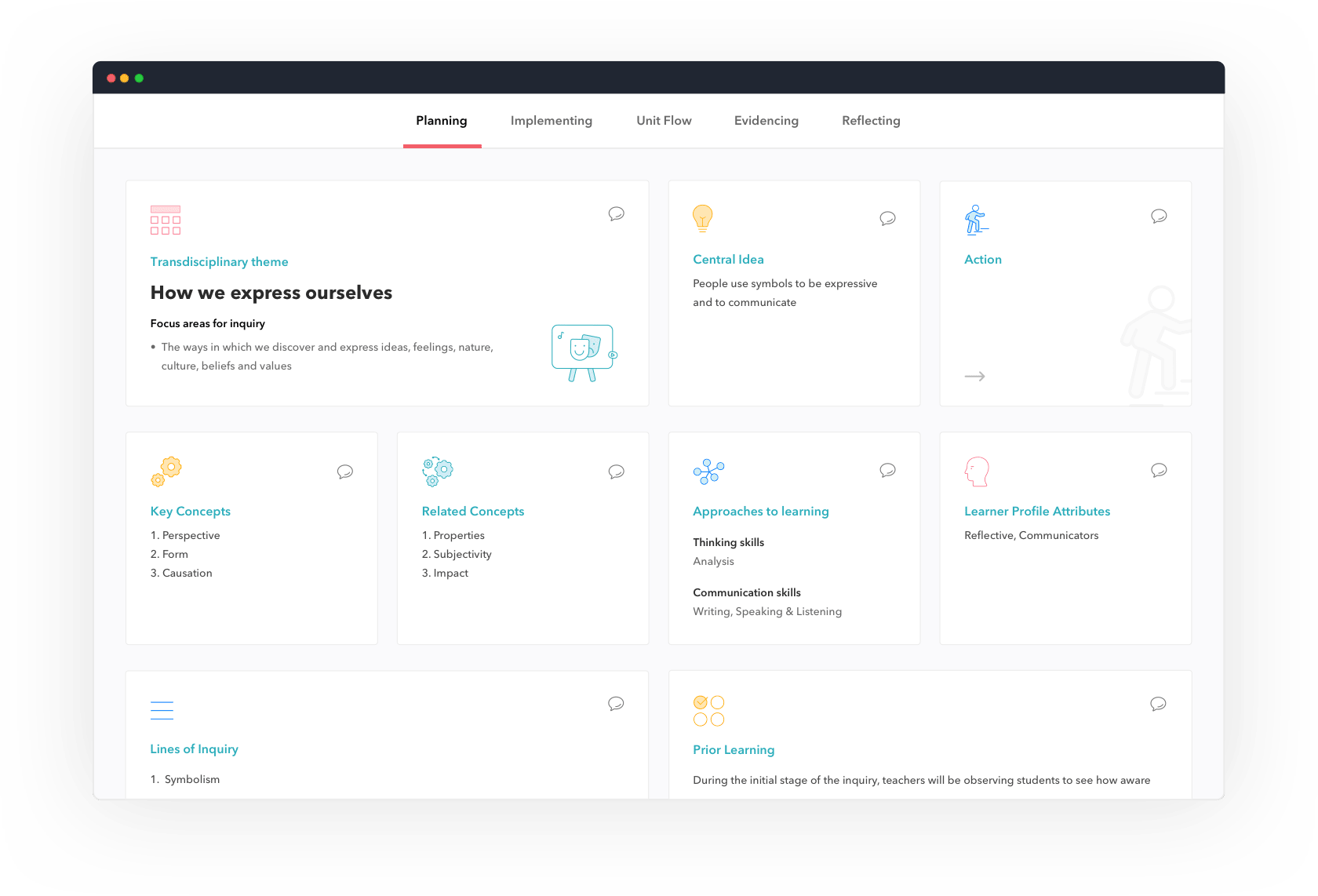Viewport: 1318px width, 896px height.
Task: Open comments on Transdisciplinary theme card
Action: coord(616,213)
